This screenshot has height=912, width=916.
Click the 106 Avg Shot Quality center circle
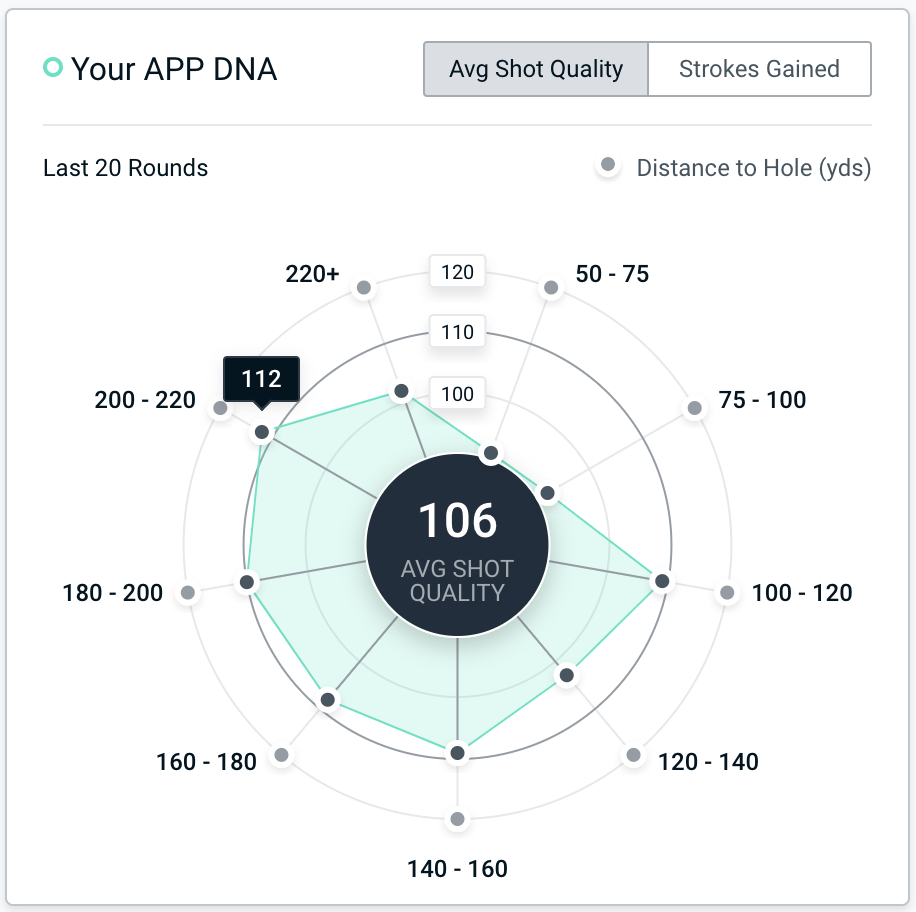pos(457,543)
